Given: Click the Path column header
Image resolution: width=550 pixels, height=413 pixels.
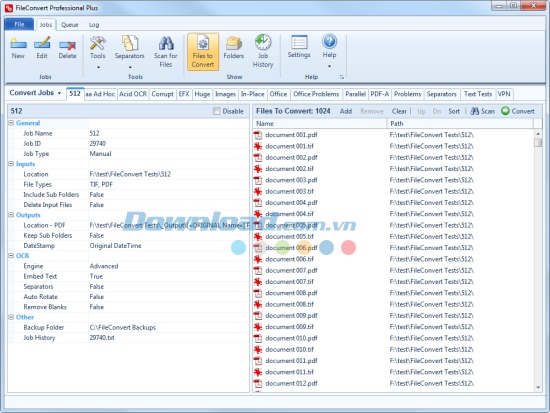Looking at the screenshot, I should [460, 124].
